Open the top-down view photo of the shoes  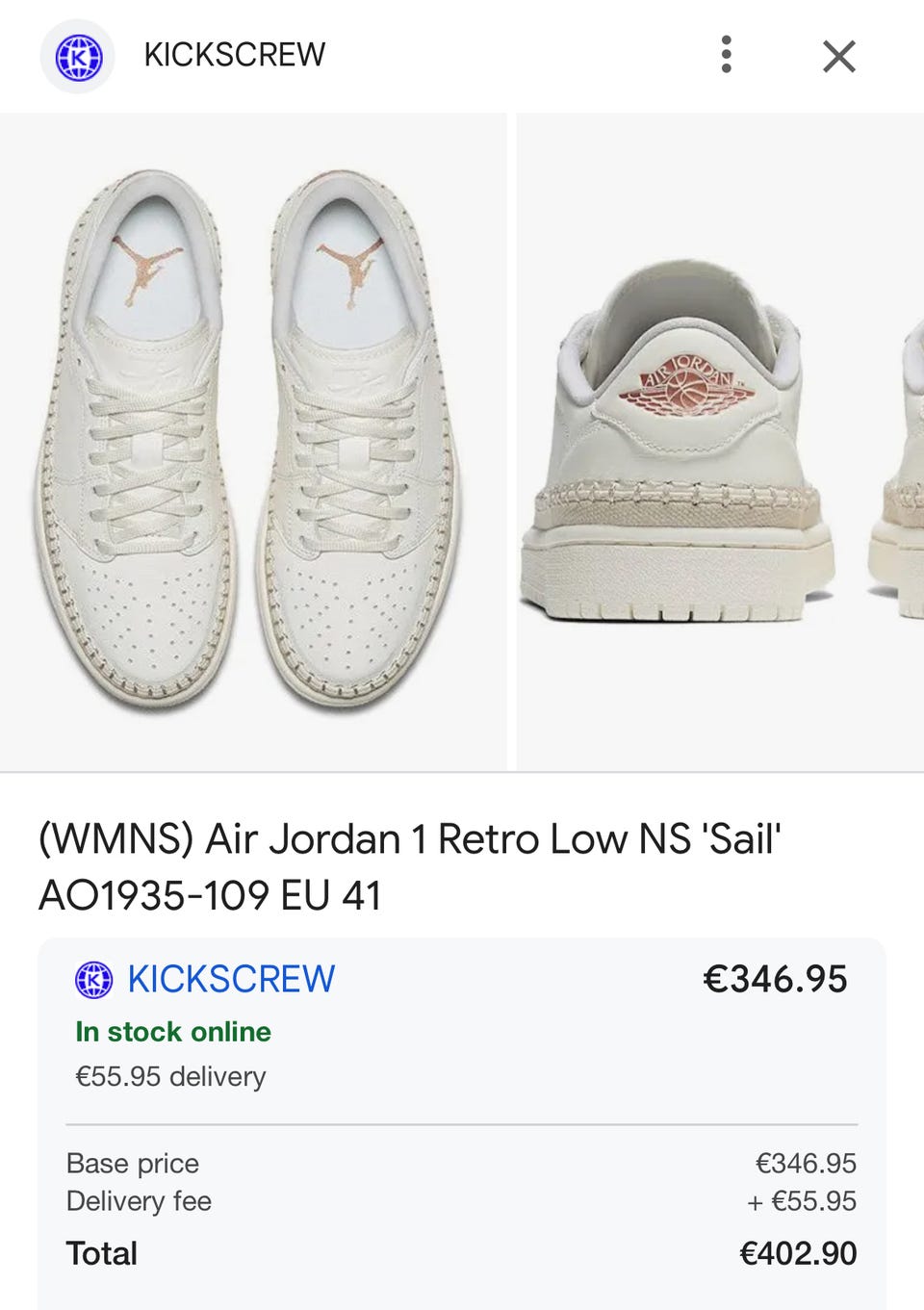coord(253,442)
